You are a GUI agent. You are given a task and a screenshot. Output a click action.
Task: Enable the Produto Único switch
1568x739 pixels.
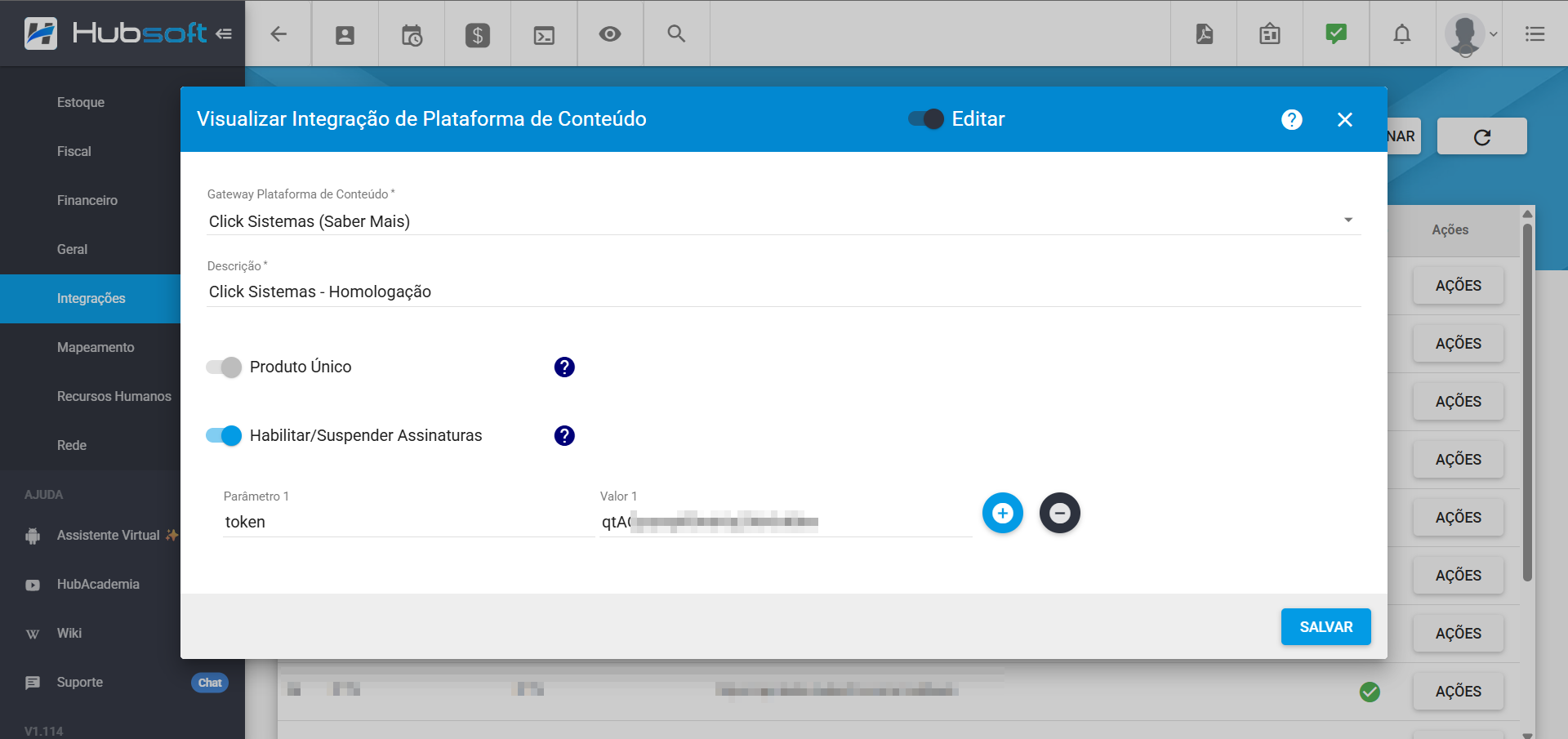click(224, 367)
